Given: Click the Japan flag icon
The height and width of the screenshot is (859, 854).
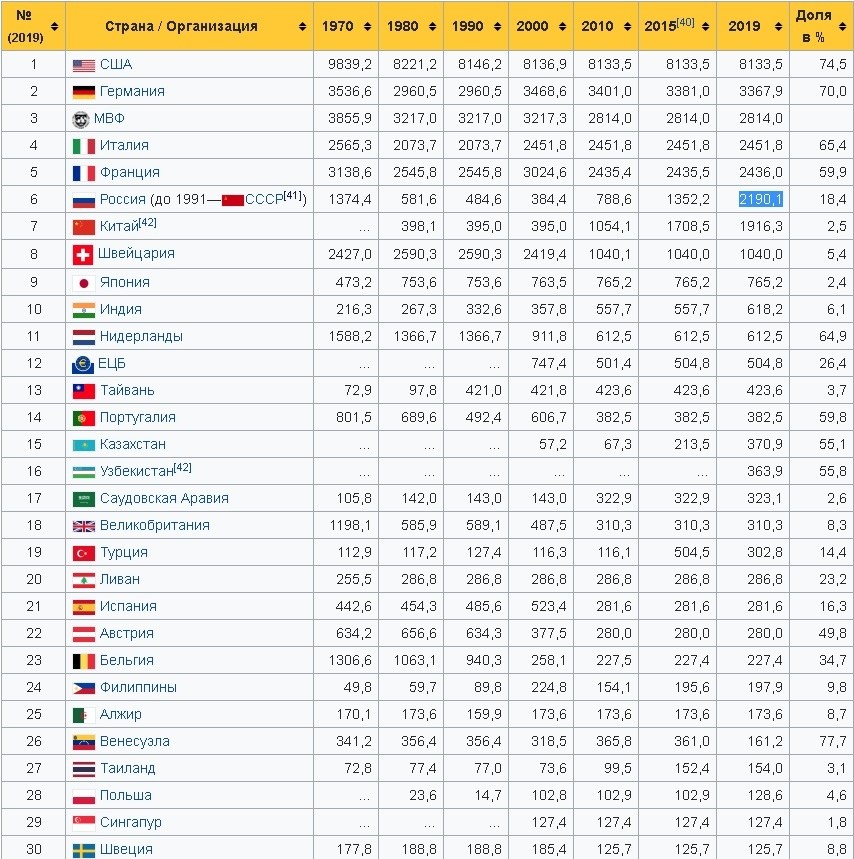Looking at the screenshot, I should (x=83, y=283).
